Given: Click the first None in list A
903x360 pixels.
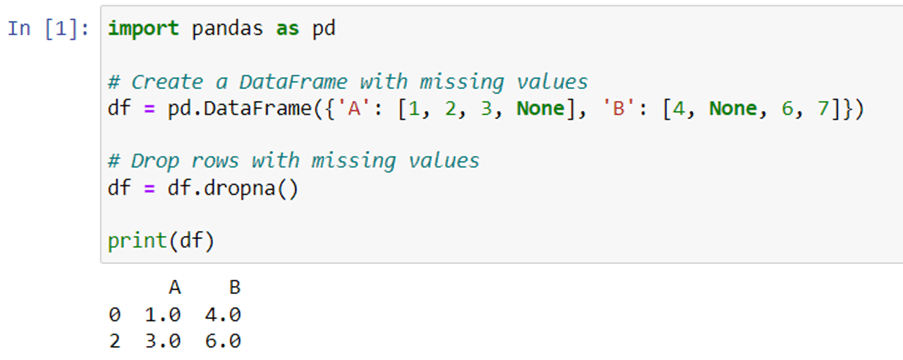Looking at the screenshot, I should [x=540, y=109].
